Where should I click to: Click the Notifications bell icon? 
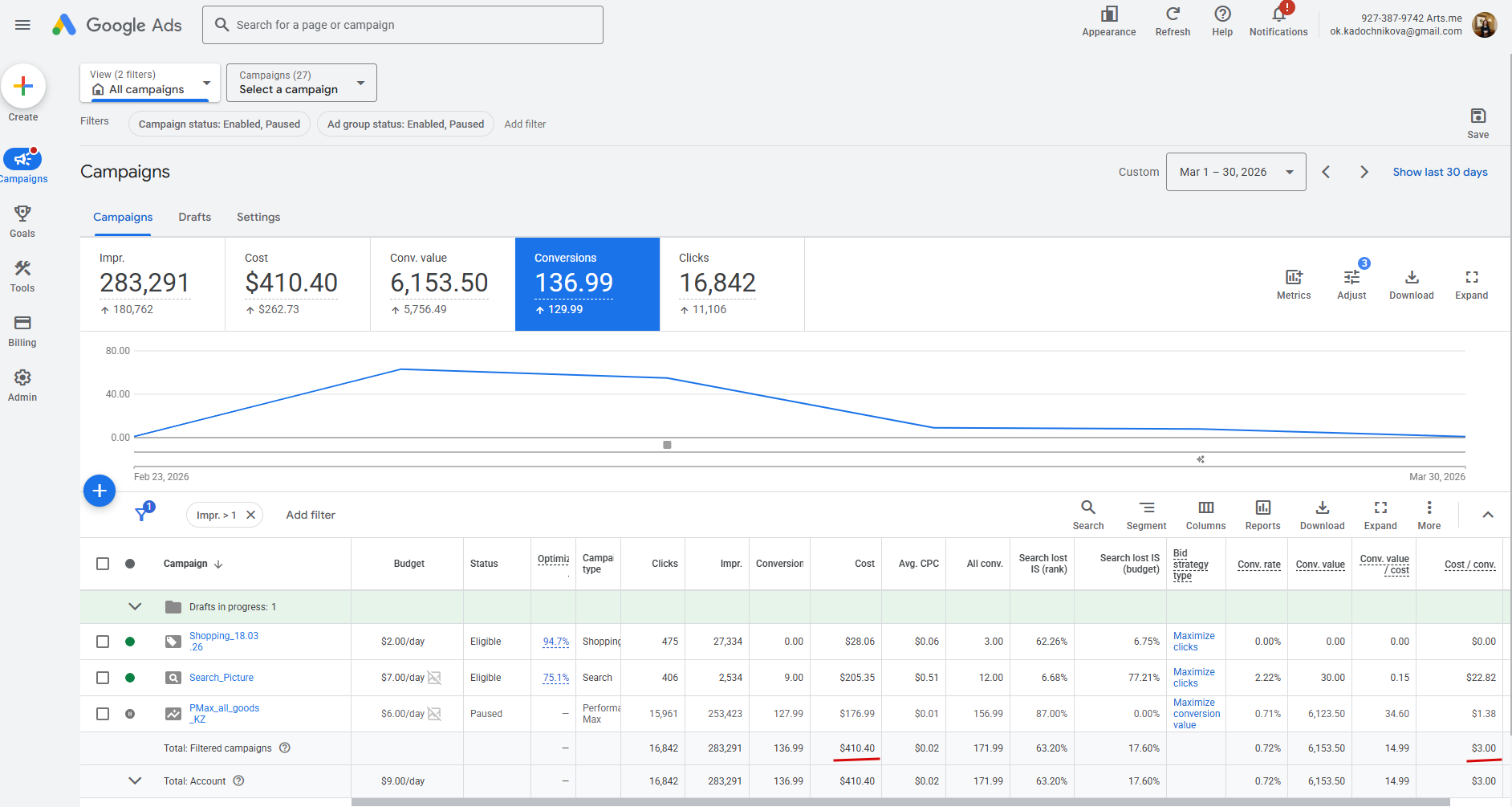coord(1278,14)
